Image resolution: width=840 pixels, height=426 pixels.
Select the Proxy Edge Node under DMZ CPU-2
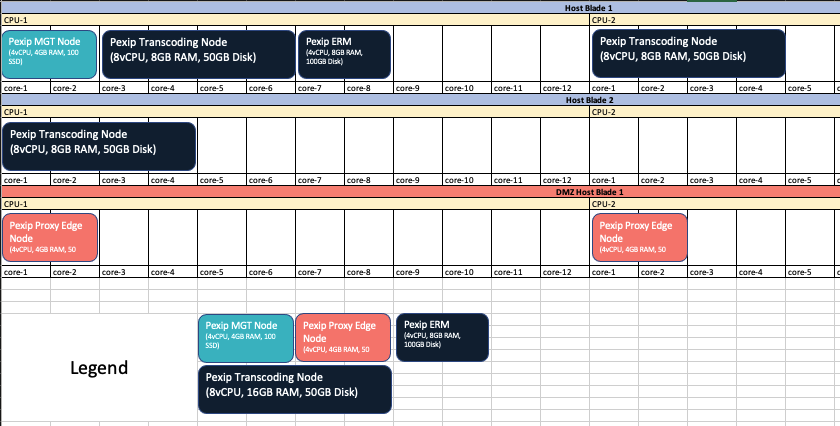click(x=640, y=238)
